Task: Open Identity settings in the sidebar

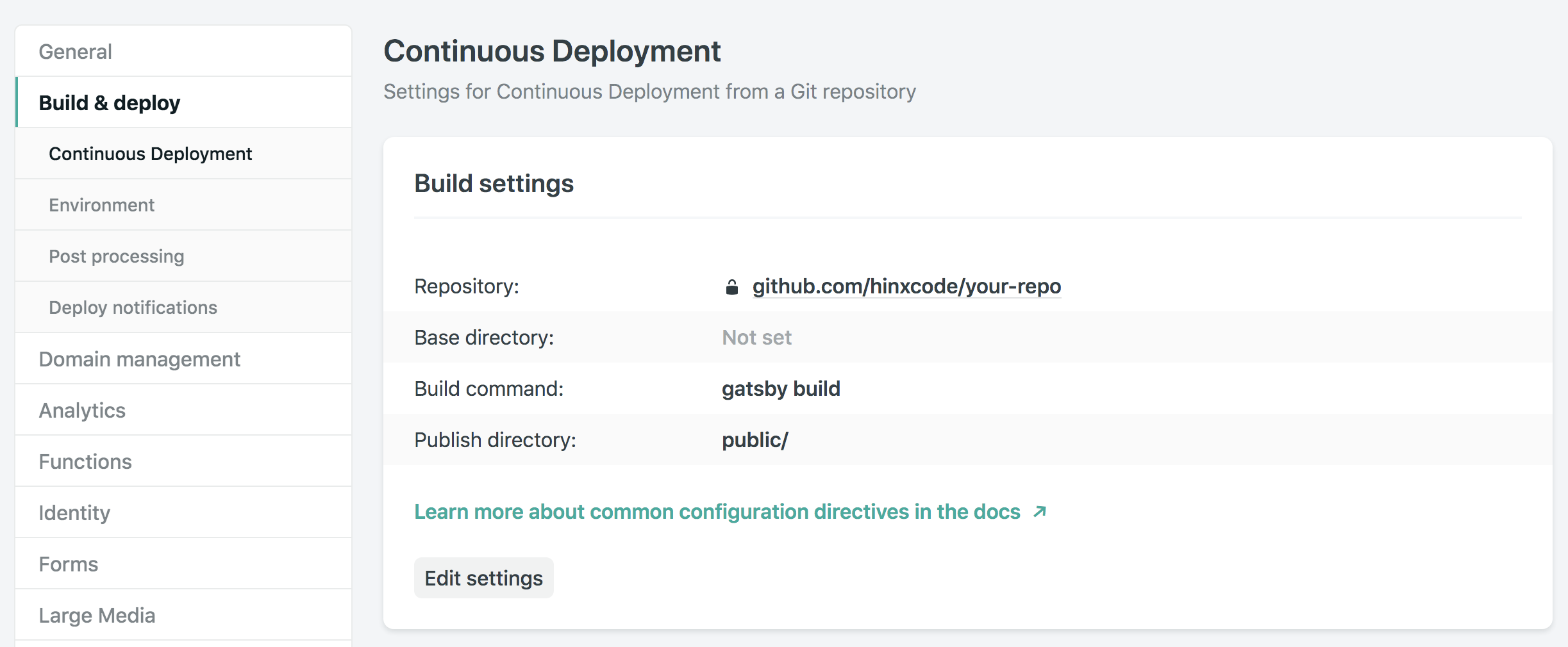Action: coord(74,513)
